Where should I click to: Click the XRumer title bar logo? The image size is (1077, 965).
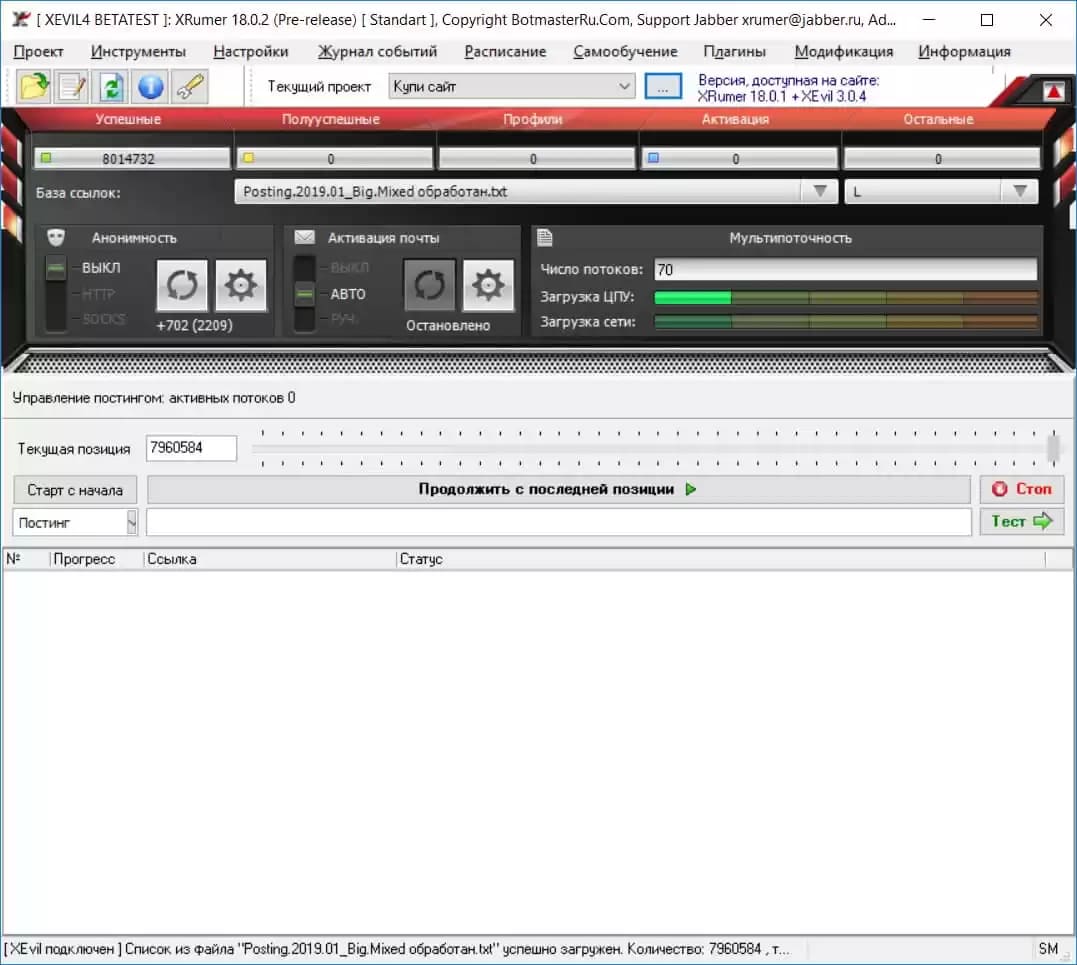pyautogui.click(x=21, y=19)
